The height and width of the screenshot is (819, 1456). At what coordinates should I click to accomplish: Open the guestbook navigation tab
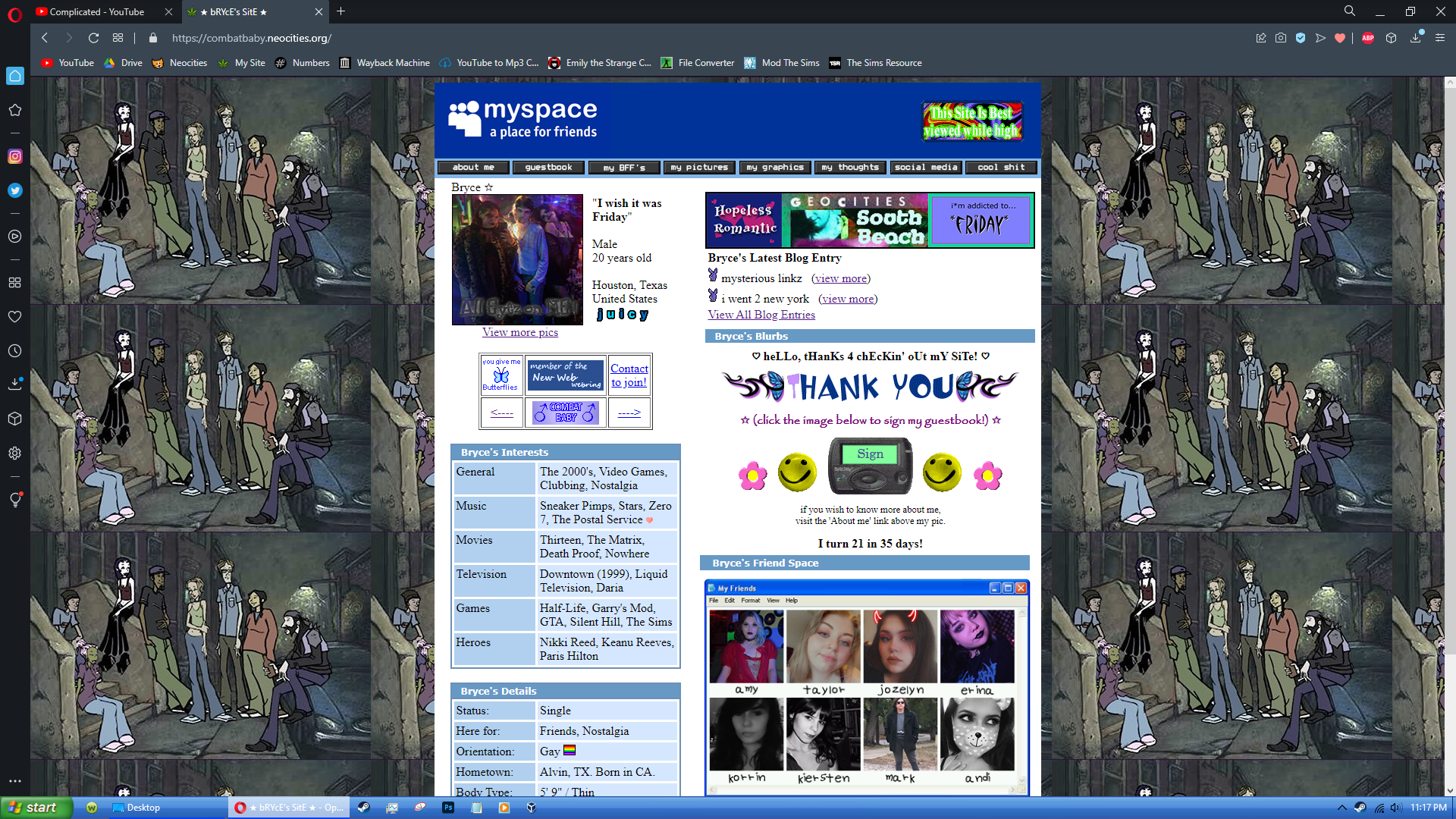[548, 168]
